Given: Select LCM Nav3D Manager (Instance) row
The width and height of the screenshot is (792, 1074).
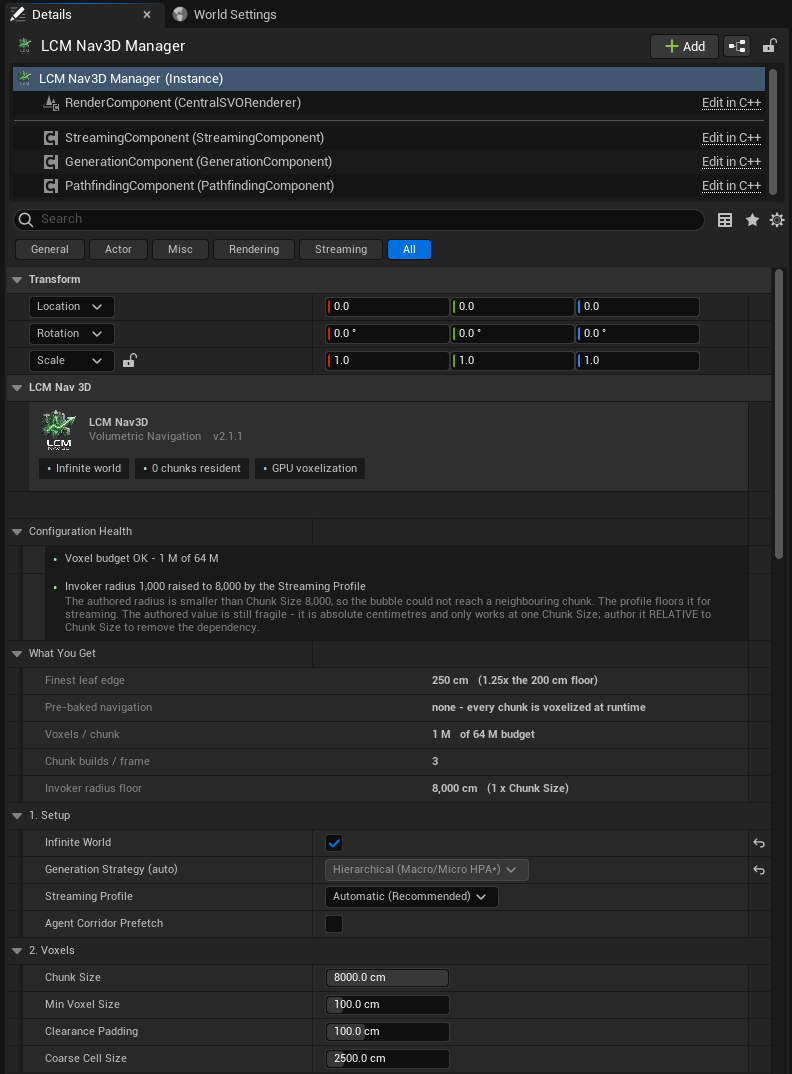Looking at the screenshot, I should [x=388, y=79].
